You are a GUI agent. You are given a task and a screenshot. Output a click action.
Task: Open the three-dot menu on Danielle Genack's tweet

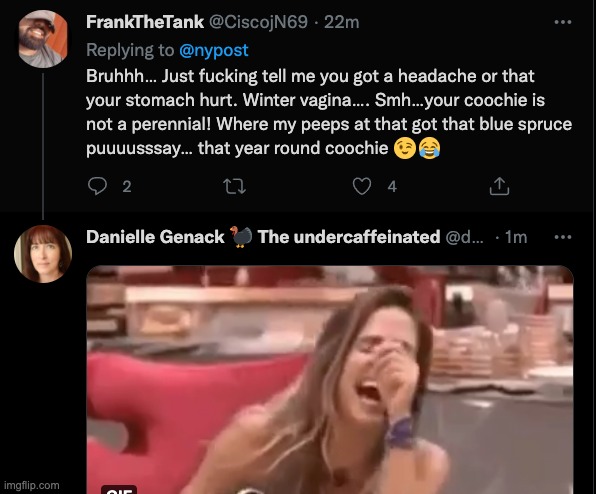click(x=563, y=237)
